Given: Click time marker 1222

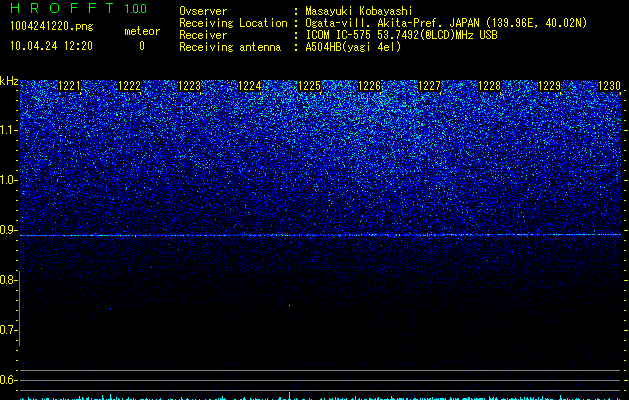Looking at the screenshot, I should click(x=130, y=86).
